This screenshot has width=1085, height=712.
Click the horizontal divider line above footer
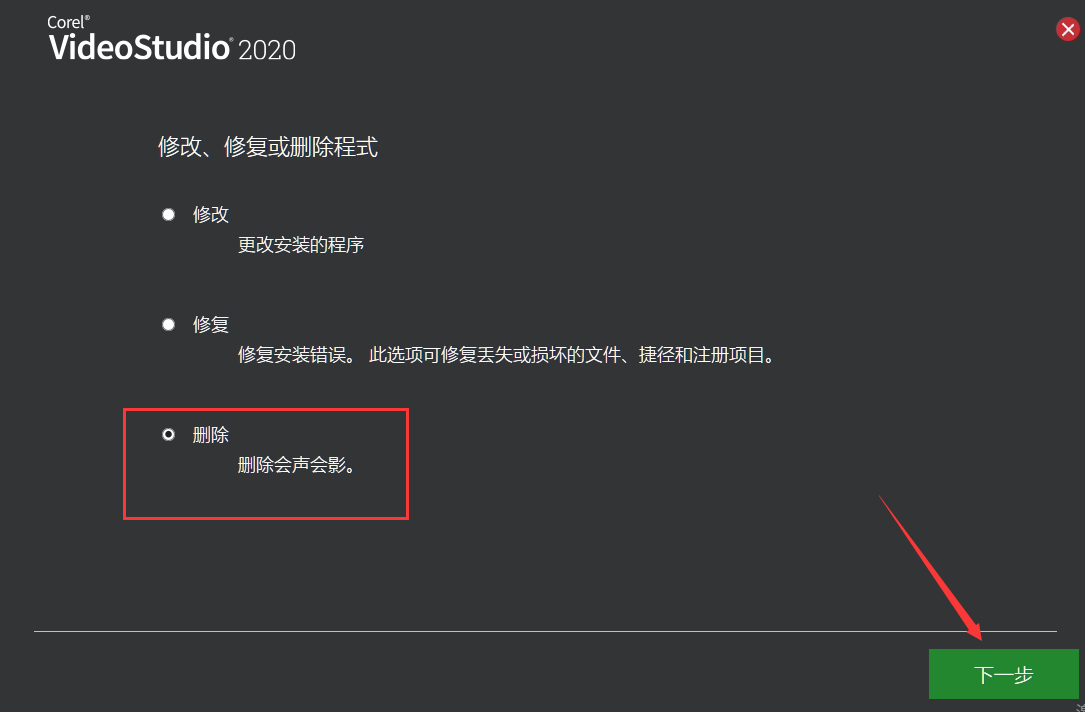pos(545,631)
